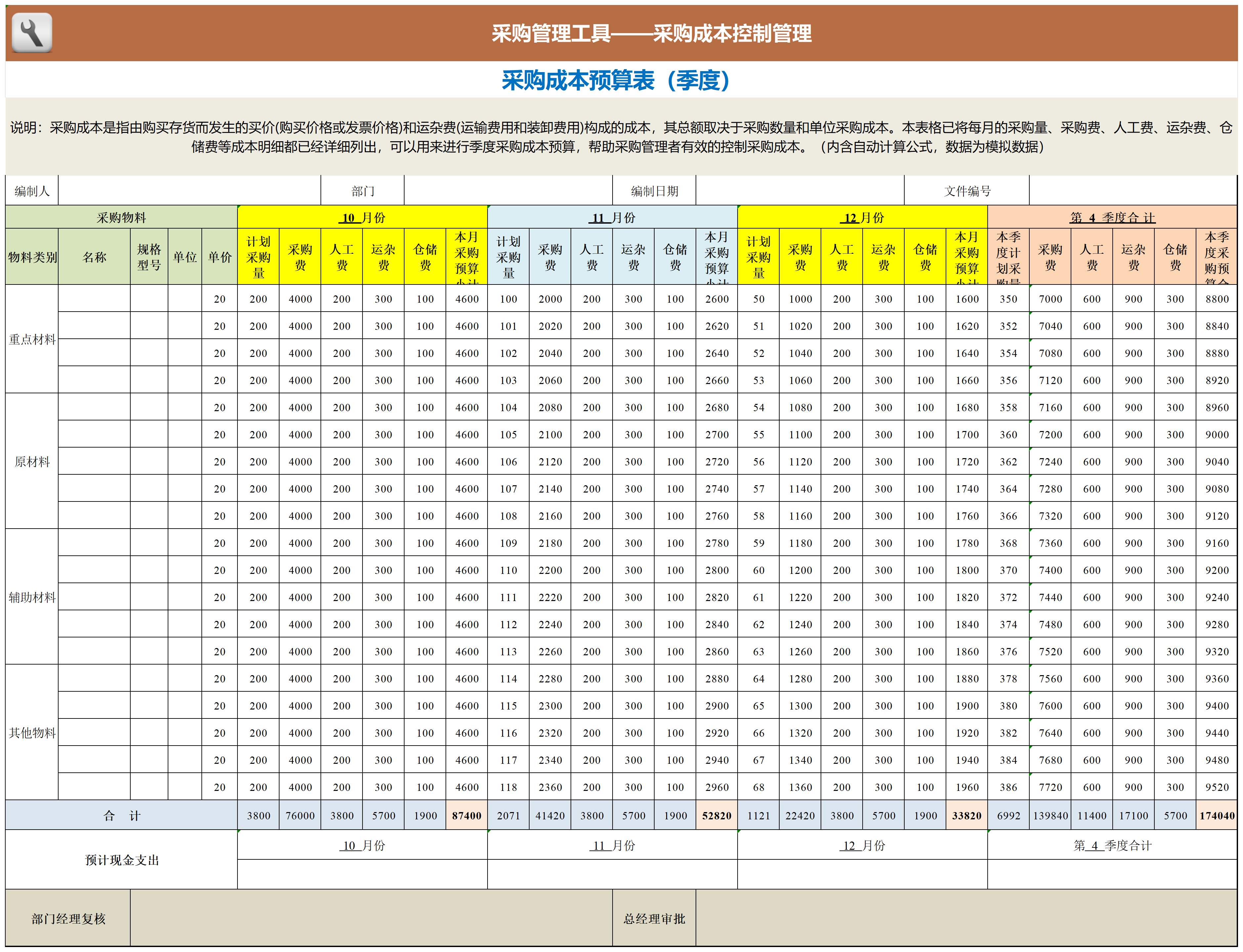Image resolution: width=1243 pixels, height=952 pixels.
Task: Select the 物料类别 column header
Action: point(32,257)
